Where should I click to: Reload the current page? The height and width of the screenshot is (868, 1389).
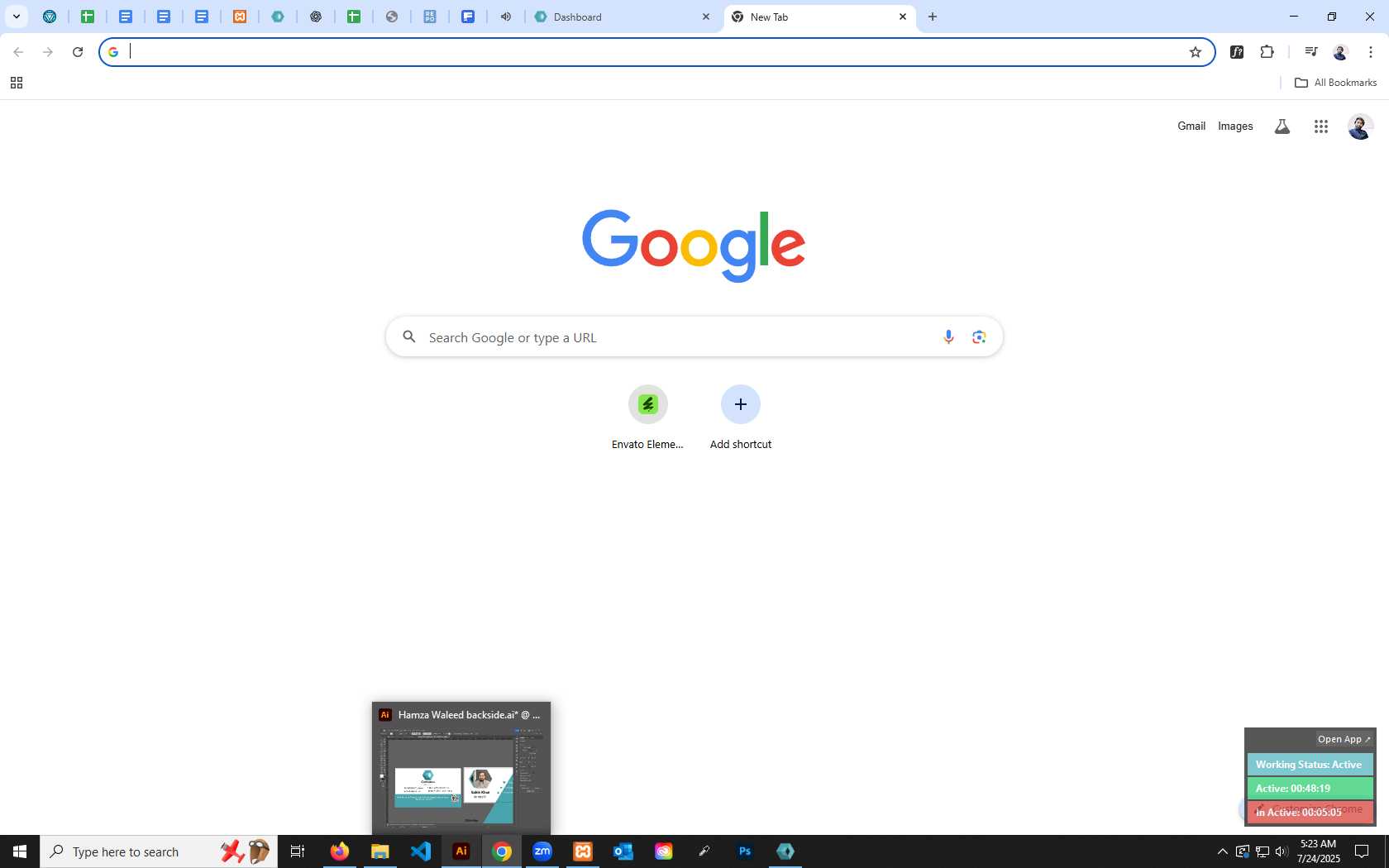click(78, 52)
